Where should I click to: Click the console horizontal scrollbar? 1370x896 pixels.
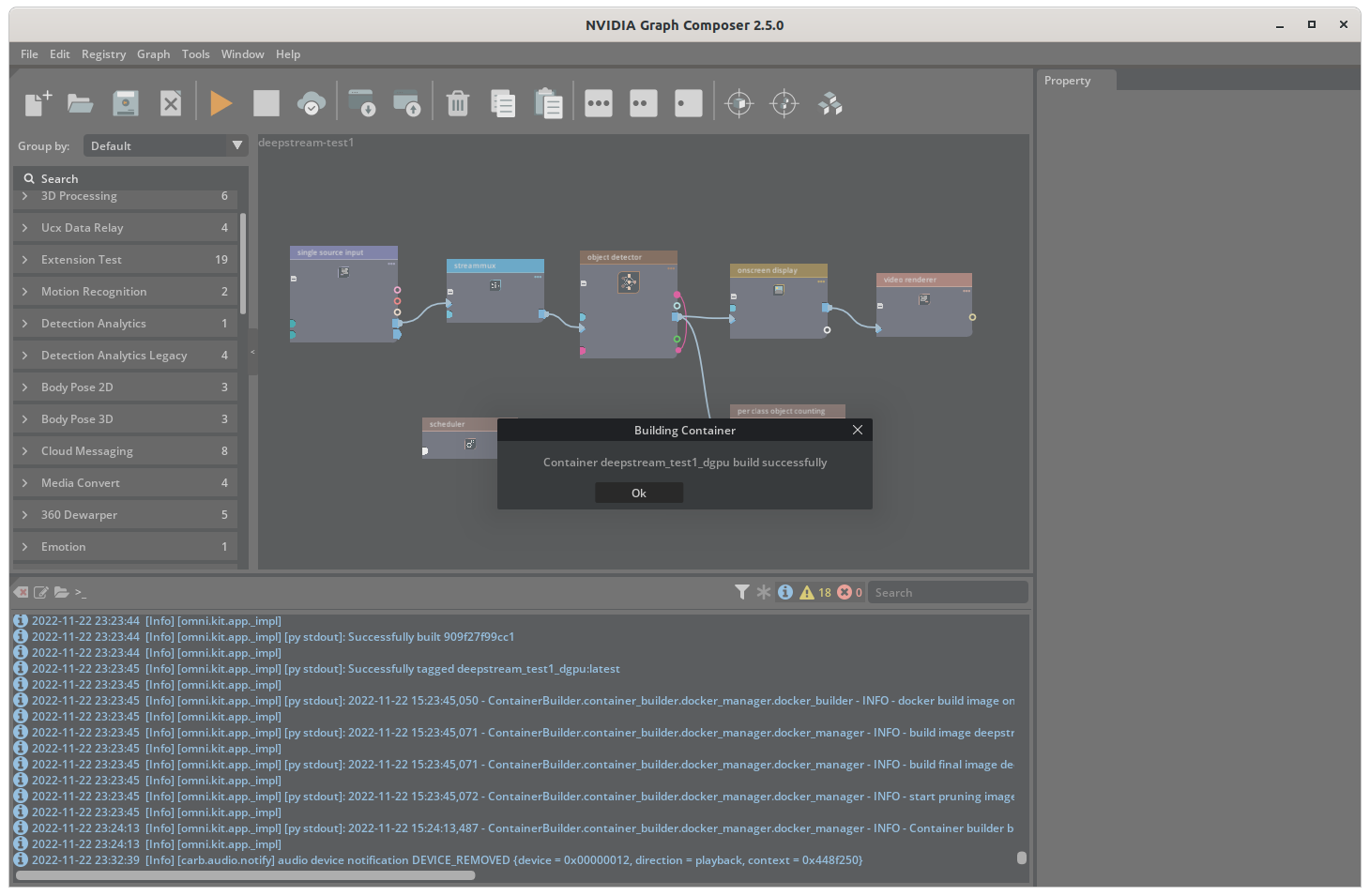(246, 875)
